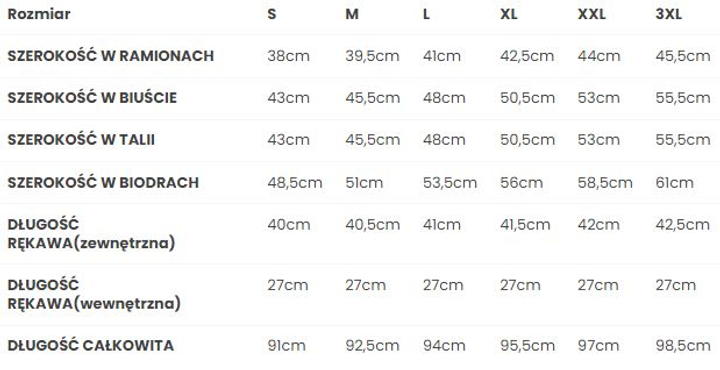Screen dimensions: 720x370
Task: Select the XL size column header
Action: click(509, 14)
